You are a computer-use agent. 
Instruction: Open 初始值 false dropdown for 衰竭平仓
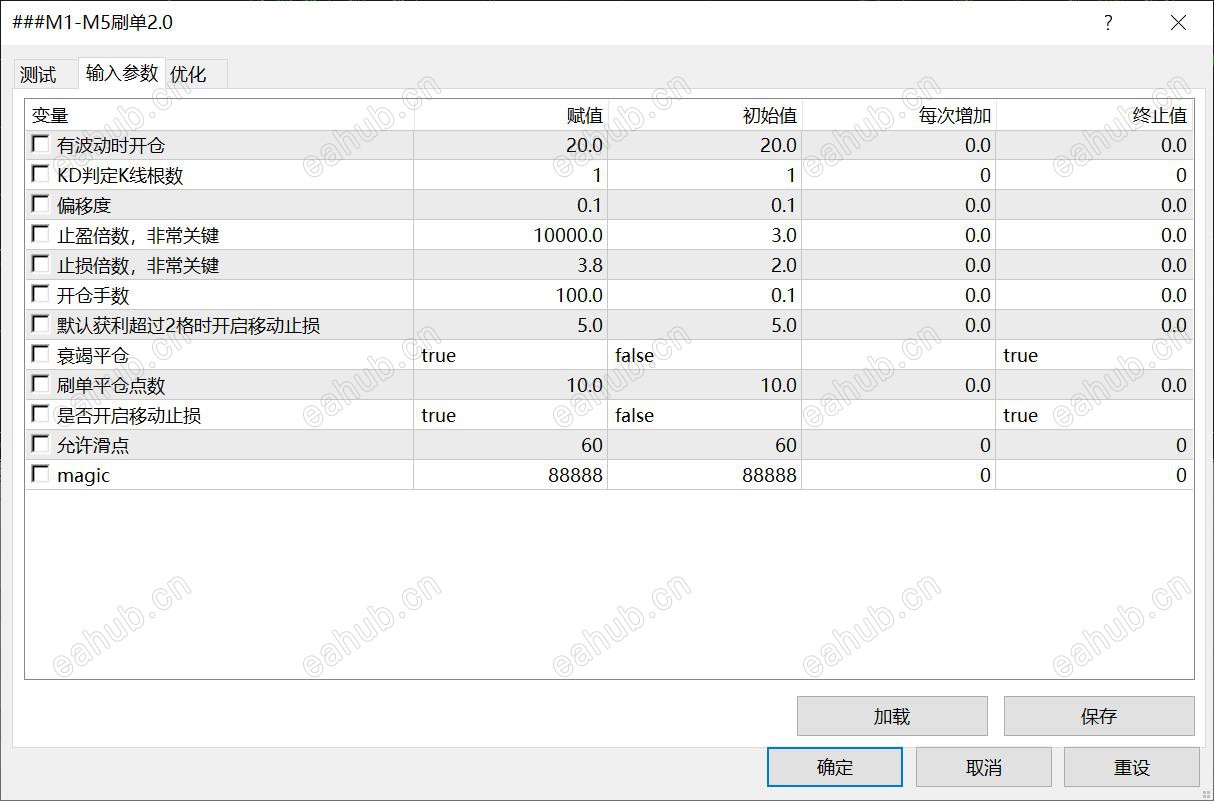click(x=705, y=355)
